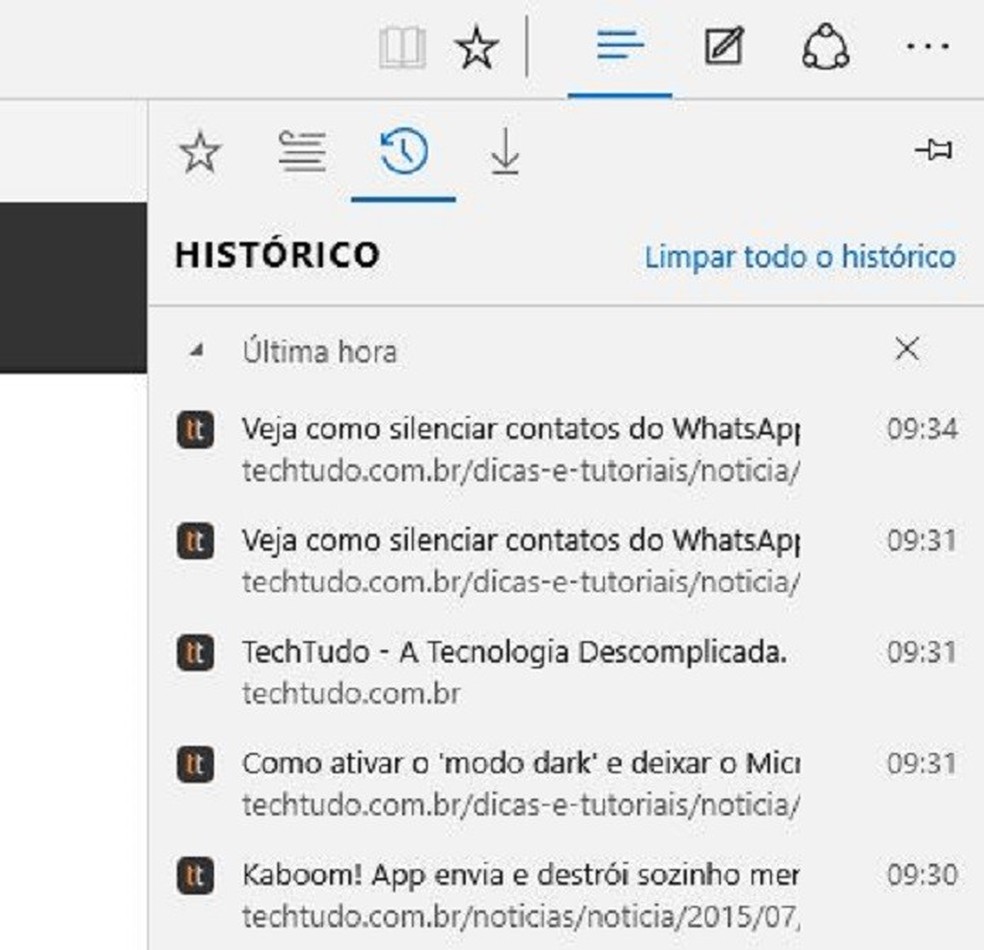
Task: Open the Settings and more menu
Action: 930,45
